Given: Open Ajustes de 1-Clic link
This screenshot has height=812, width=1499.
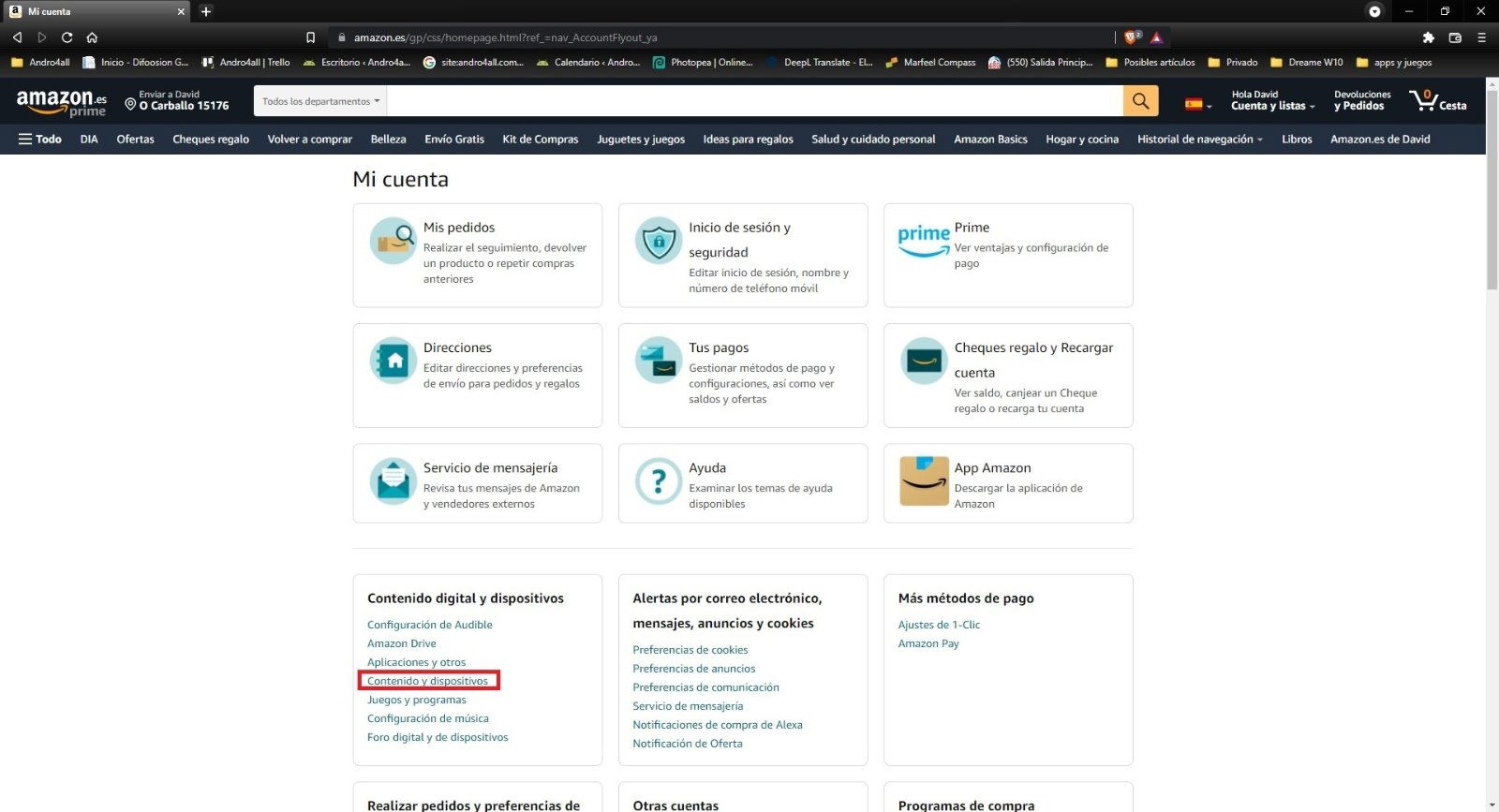Looking at the screenshot, I should click(939, 625).
